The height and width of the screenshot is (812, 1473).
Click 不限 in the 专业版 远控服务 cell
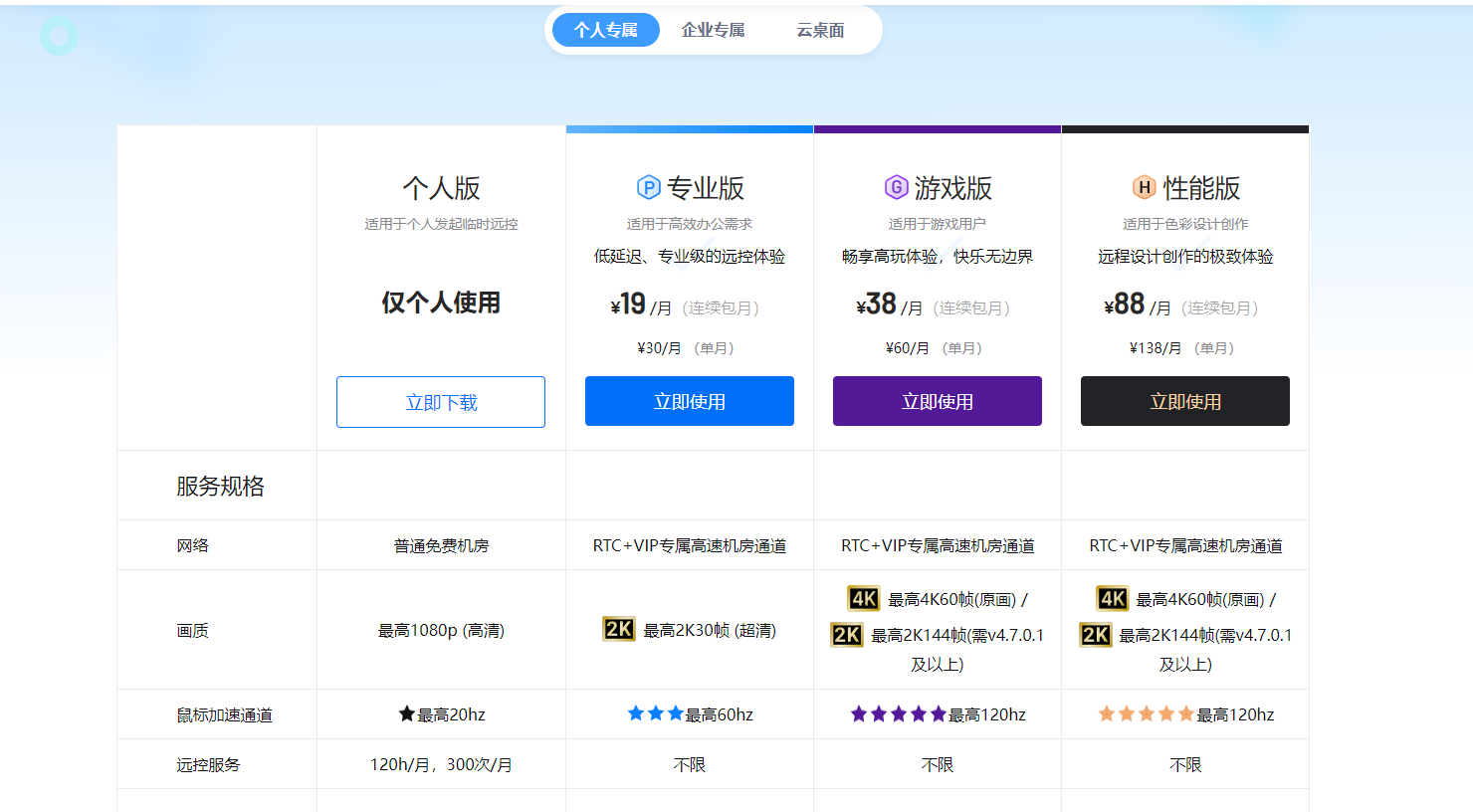(x=690, y=764)
